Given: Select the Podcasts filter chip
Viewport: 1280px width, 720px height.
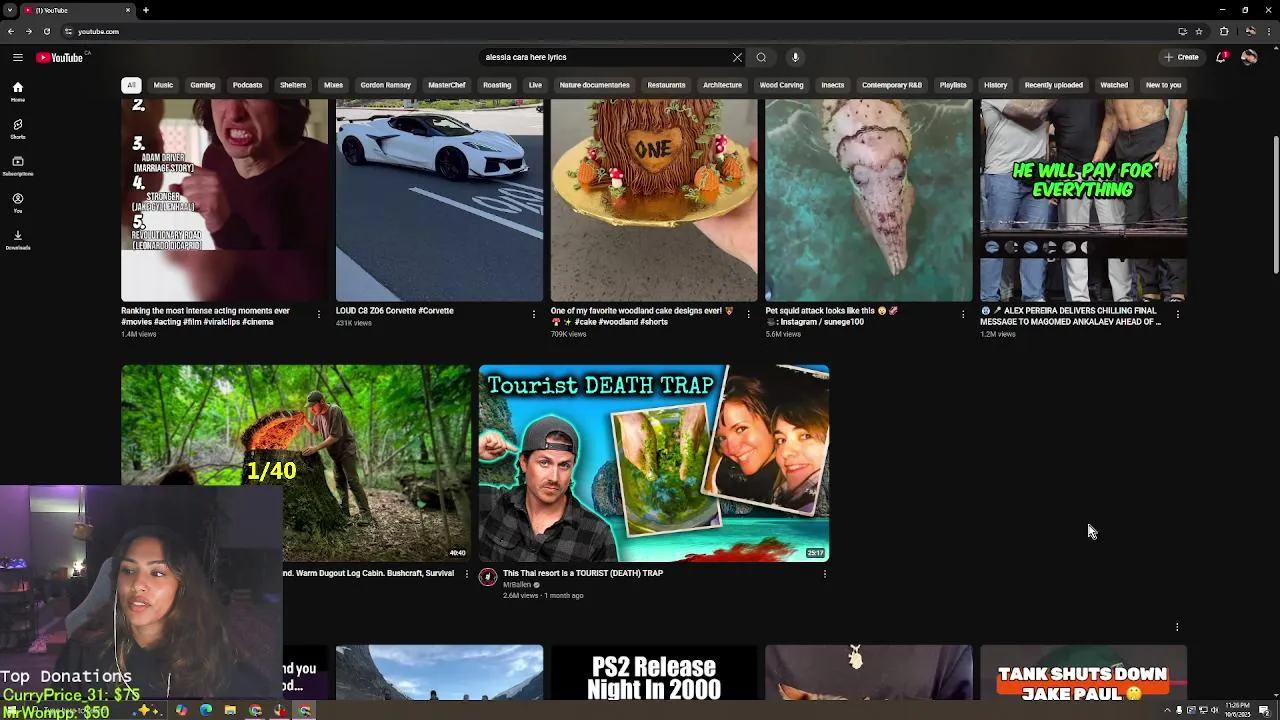Looking at the screenshot, I should (247, 85).
